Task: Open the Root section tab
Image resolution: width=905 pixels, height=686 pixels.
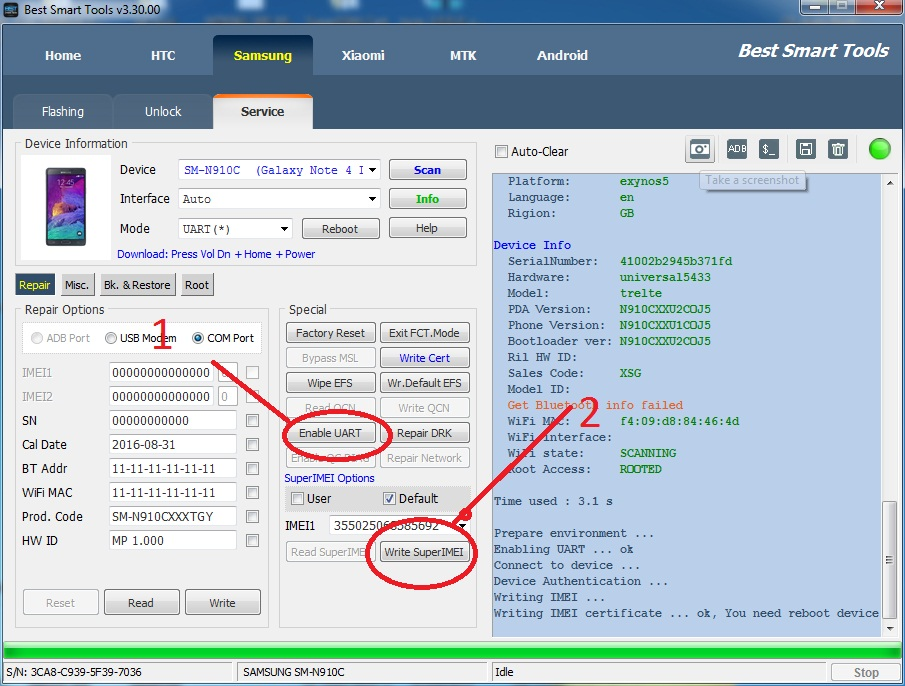Action: (197, 285)
